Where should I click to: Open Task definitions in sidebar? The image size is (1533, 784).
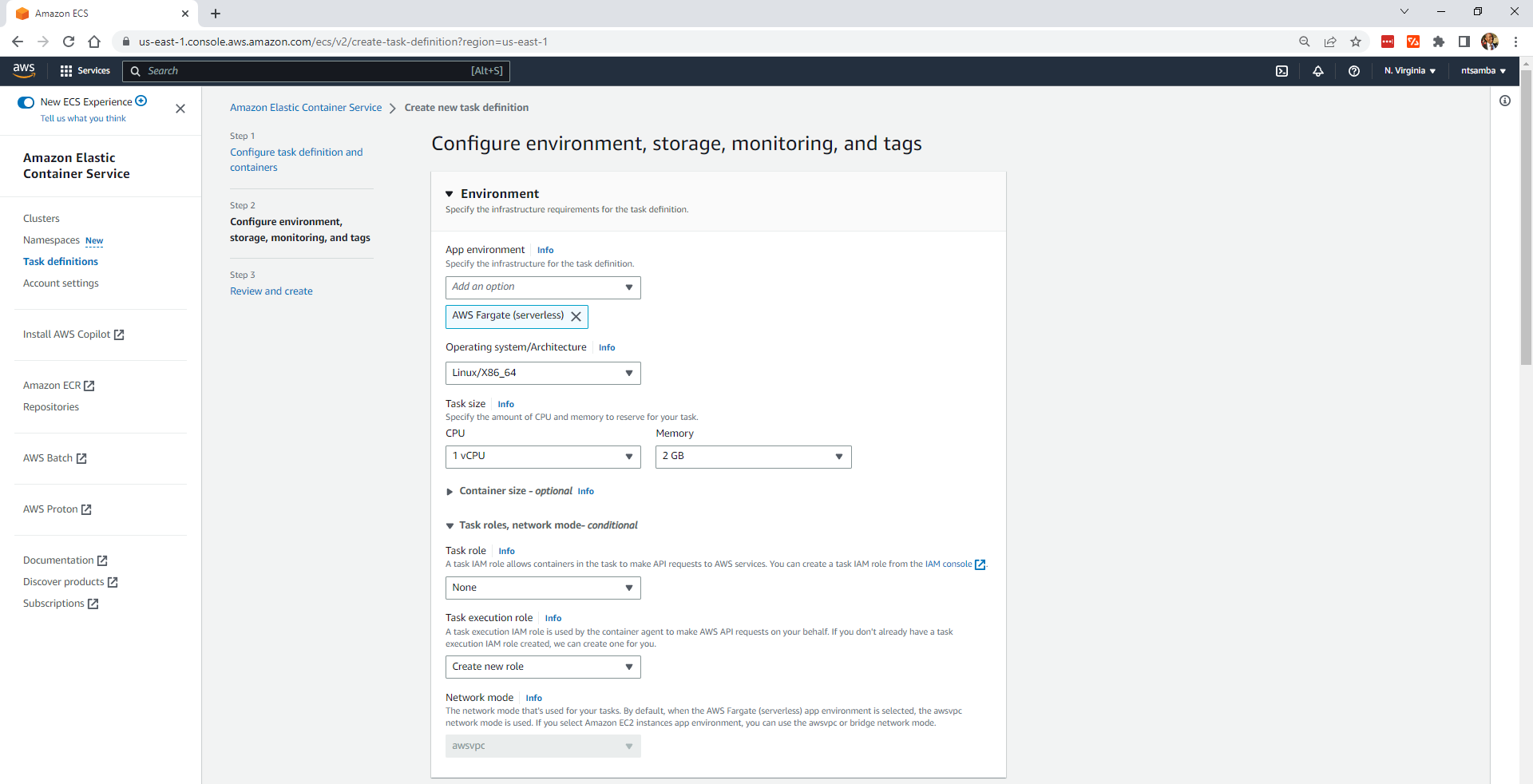[x=61, y=262]
